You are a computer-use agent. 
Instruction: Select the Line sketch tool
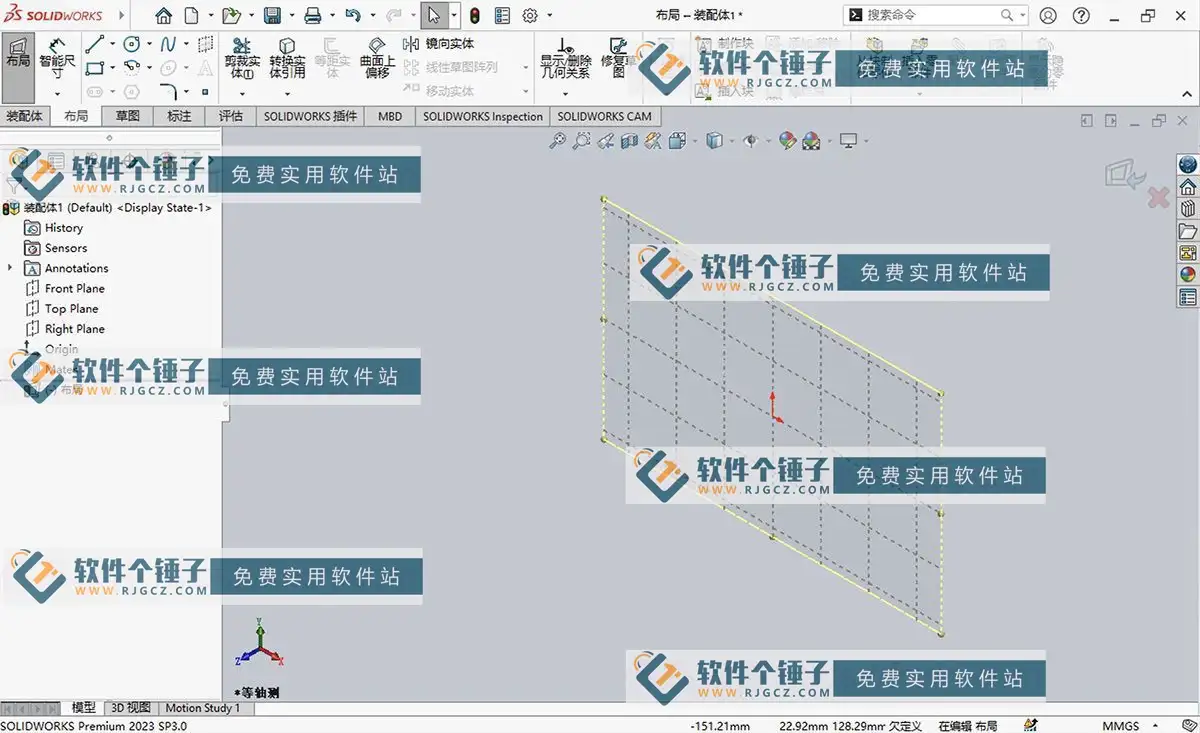[95, 44]
